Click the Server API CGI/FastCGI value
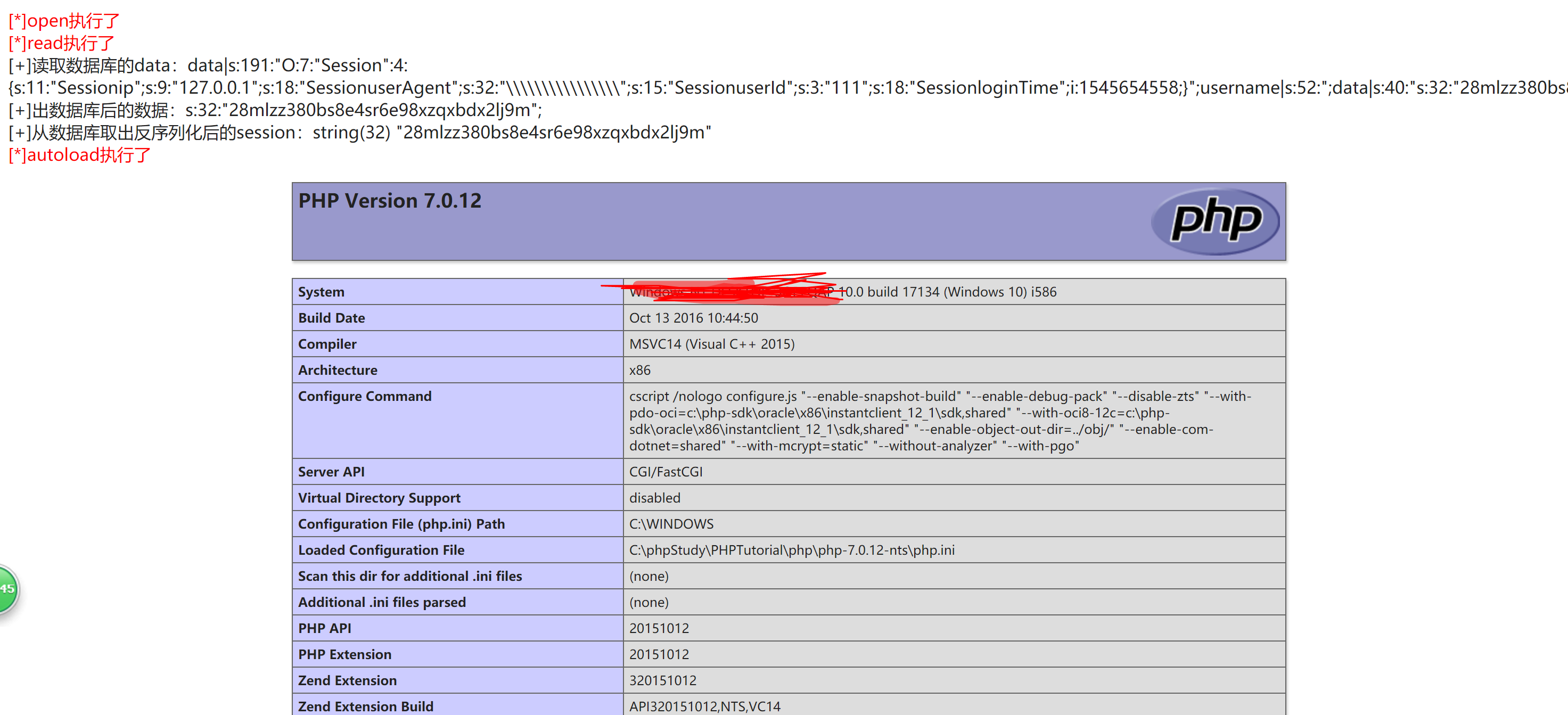Screen dimensions: 1568x715 [666, 472]
